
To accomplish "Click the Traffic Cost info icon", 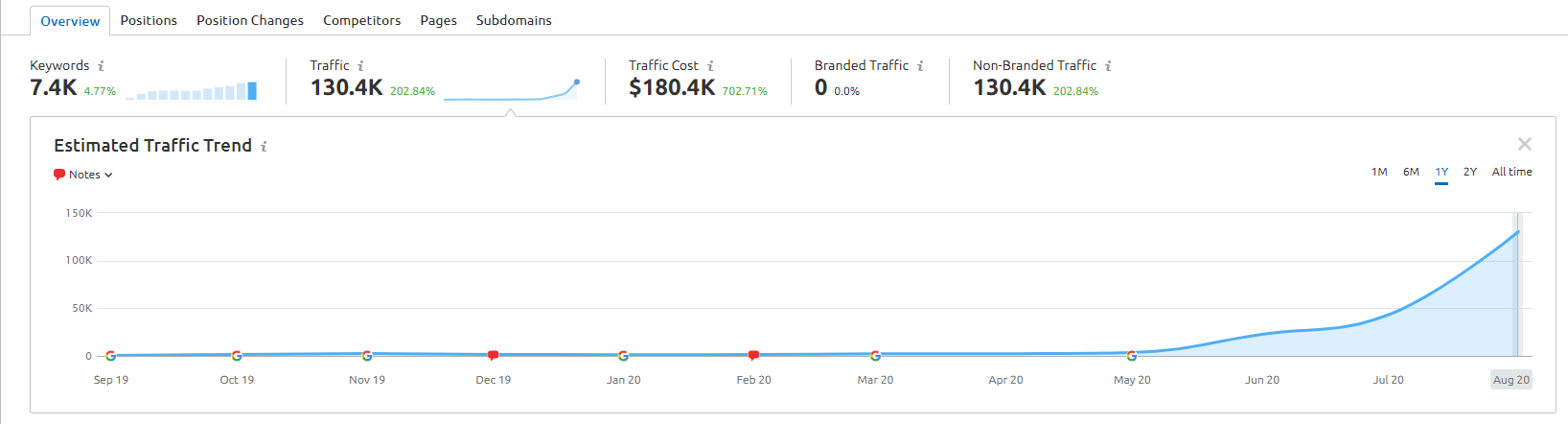I will pos(710,66).
